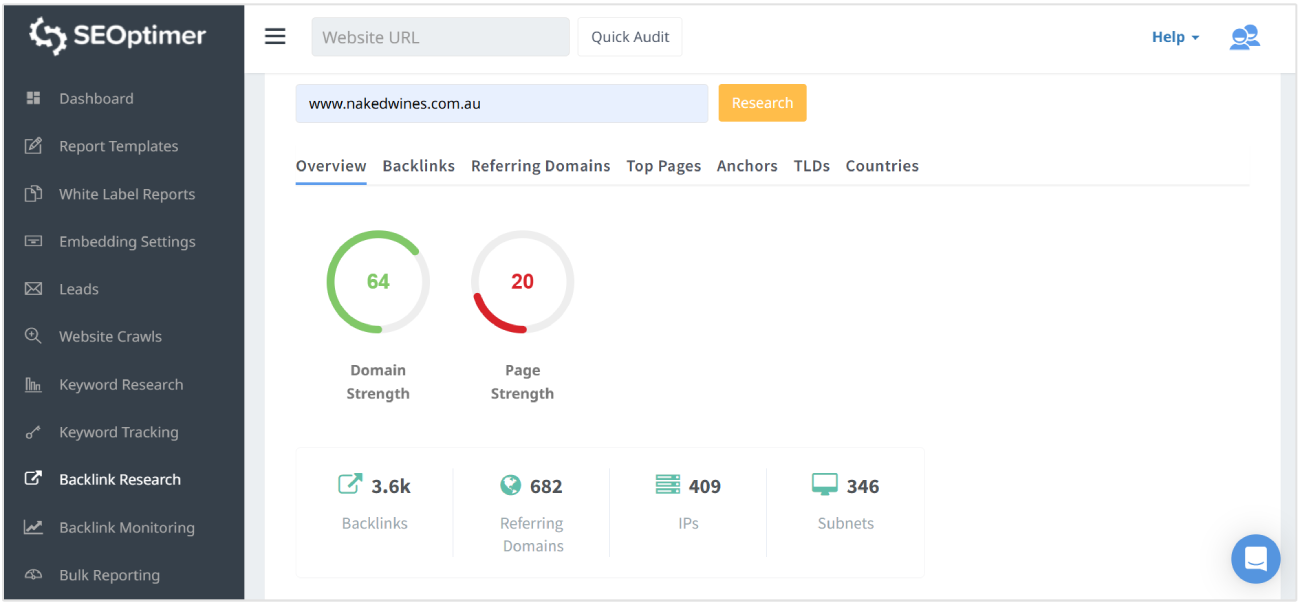Open the Anchors tab

tap(746, 166)
